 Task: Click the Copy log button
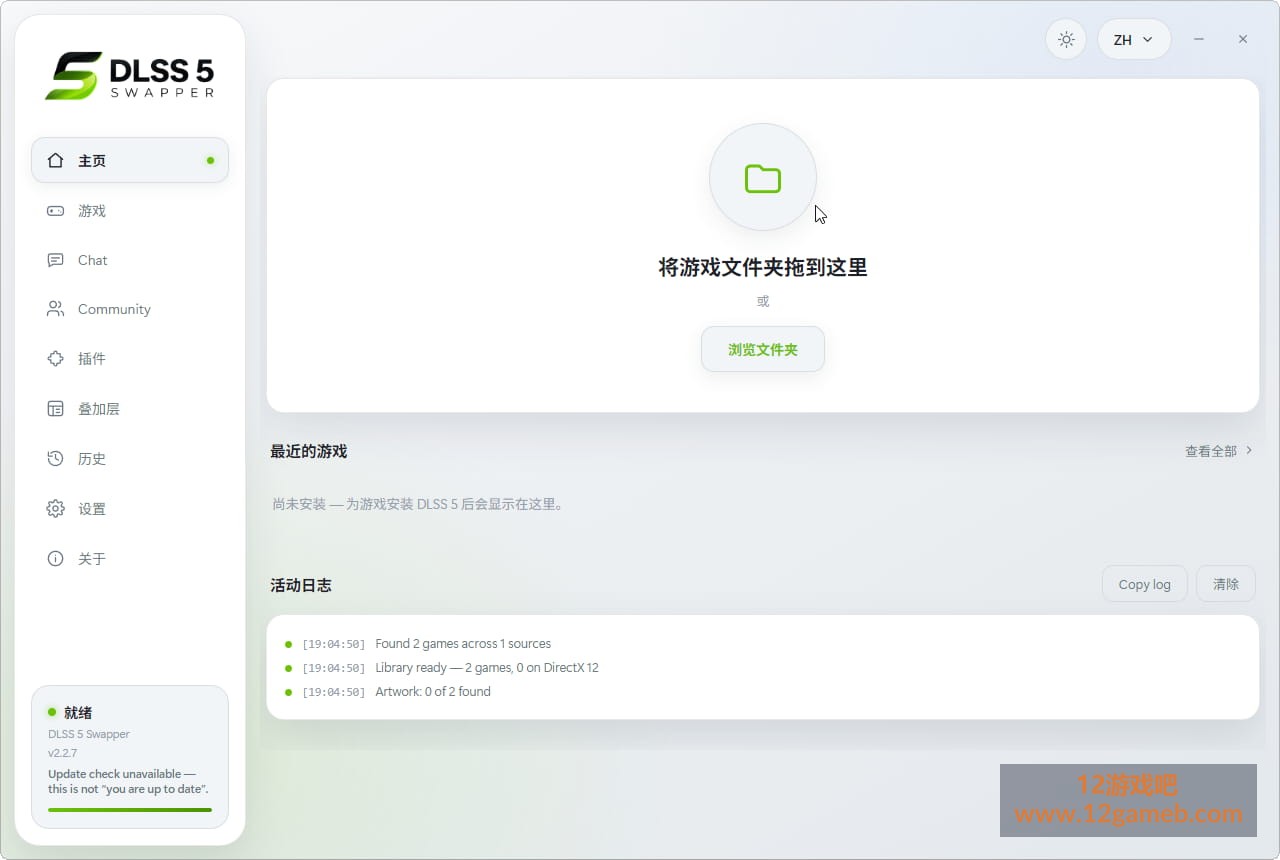click(x=1144, y=584)
